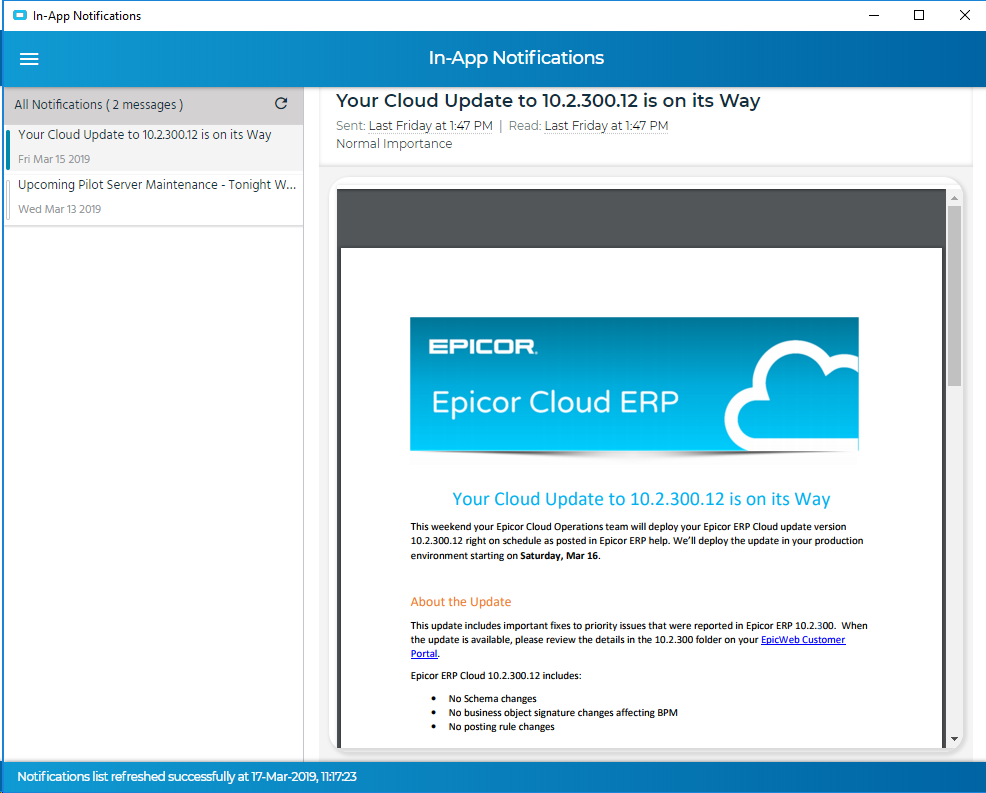Click the All Notifications (2 messages) header
The image size is (986, 793).
[x=99, y=105]
